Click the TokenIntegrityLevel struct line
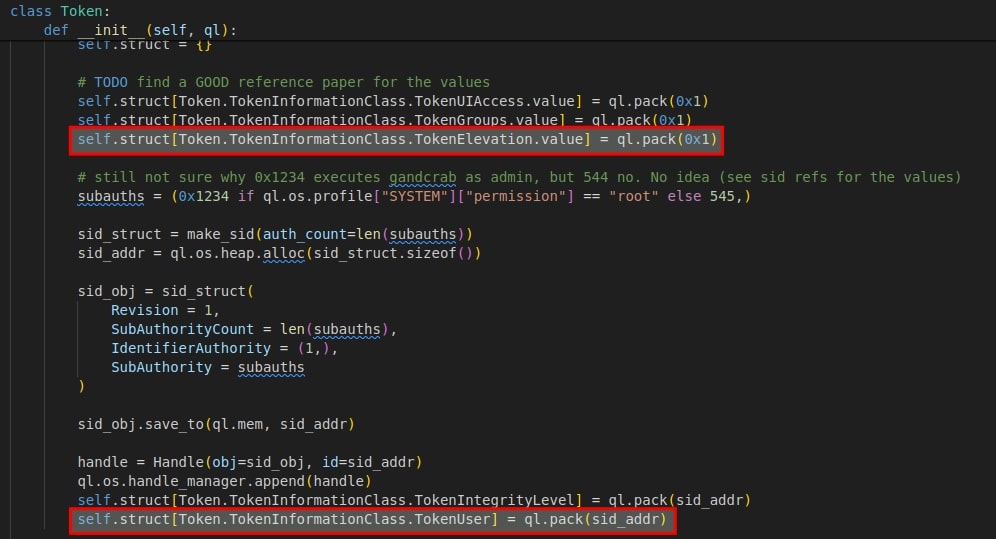The image size is (996, 539). [x=414, y=500]
